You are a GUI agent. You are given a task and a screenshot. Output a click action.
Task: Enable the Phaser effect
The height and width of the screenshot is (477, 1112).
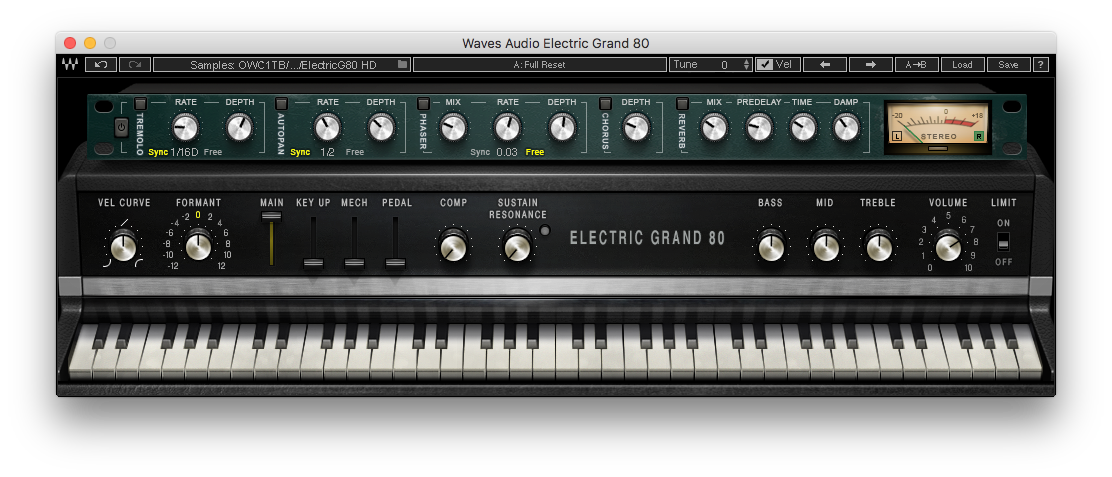(423, 103)
